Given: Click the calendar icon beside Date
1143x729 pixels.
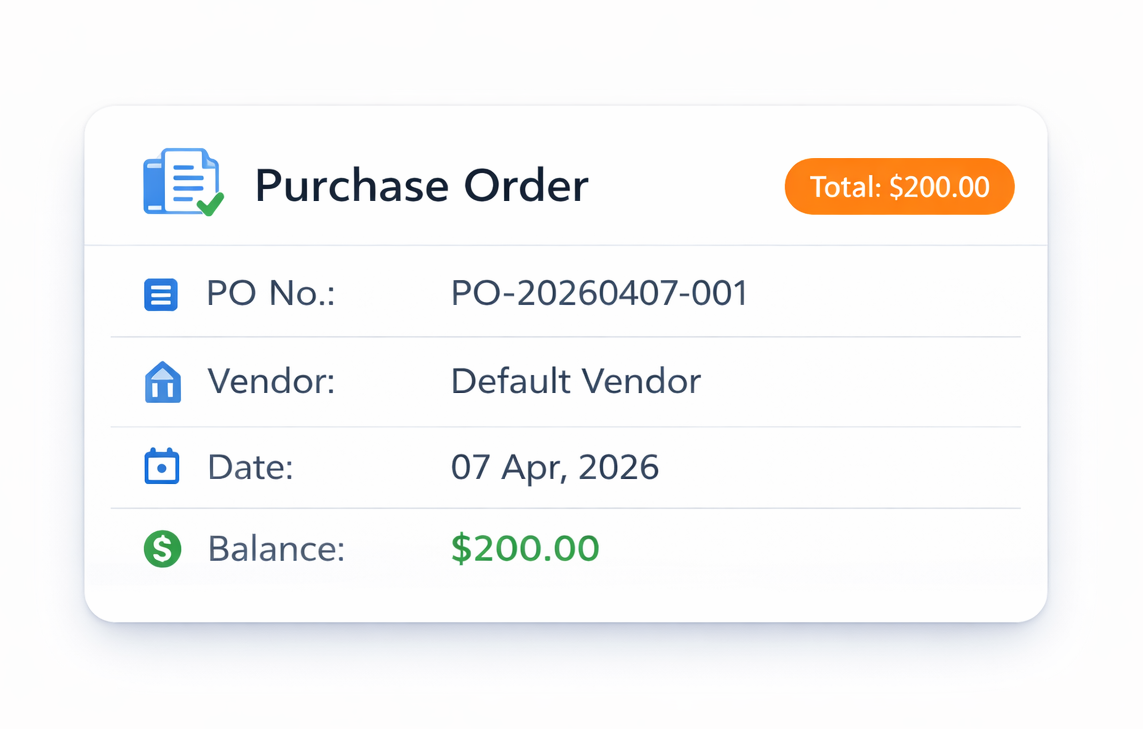Looking at the screenshot, I should [x=161, y=466].
